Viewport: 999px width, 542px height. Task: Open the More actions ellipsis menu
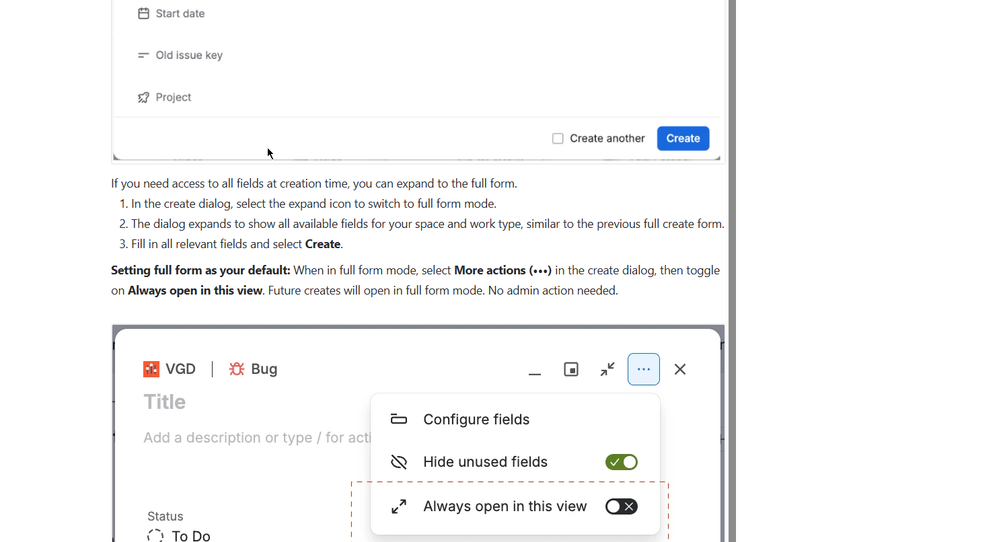643,369
